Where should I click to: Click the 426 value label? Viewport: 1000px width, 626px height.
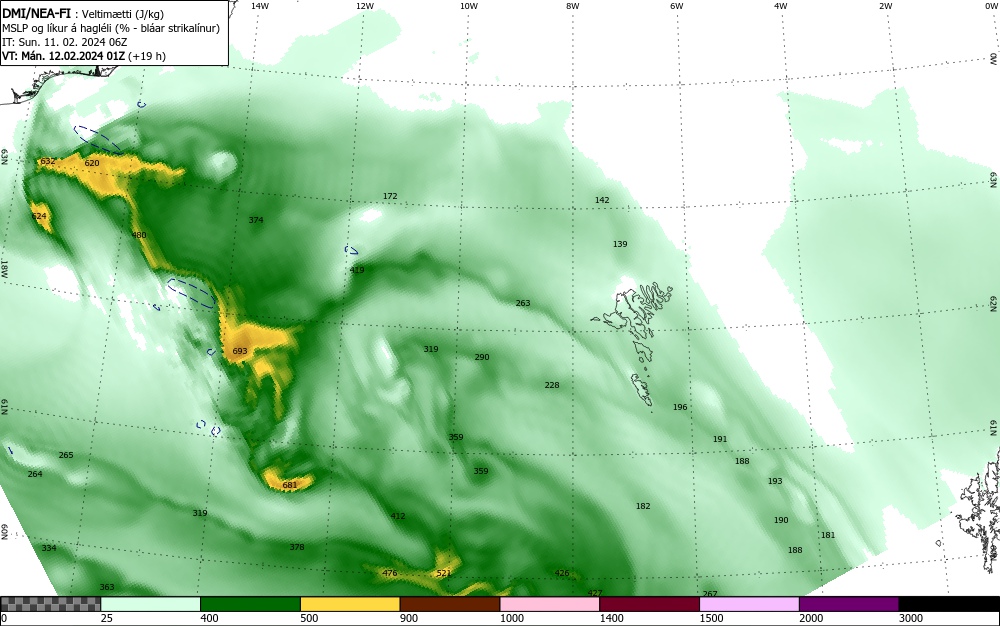coord(562,573)
